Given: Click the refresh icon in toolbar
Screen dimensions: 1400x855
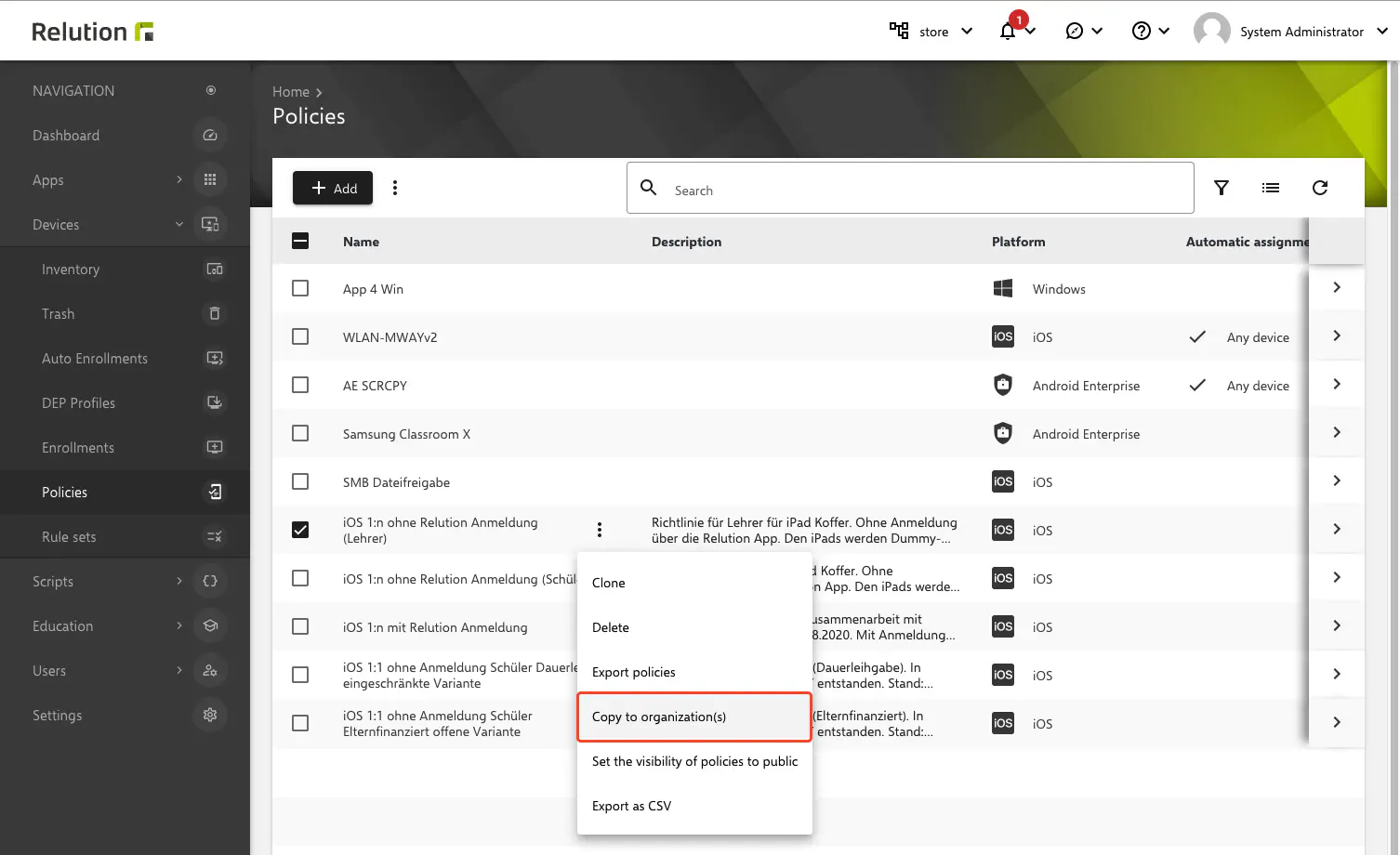Looking at the screenshot, I should click(x=1319, y=188).
